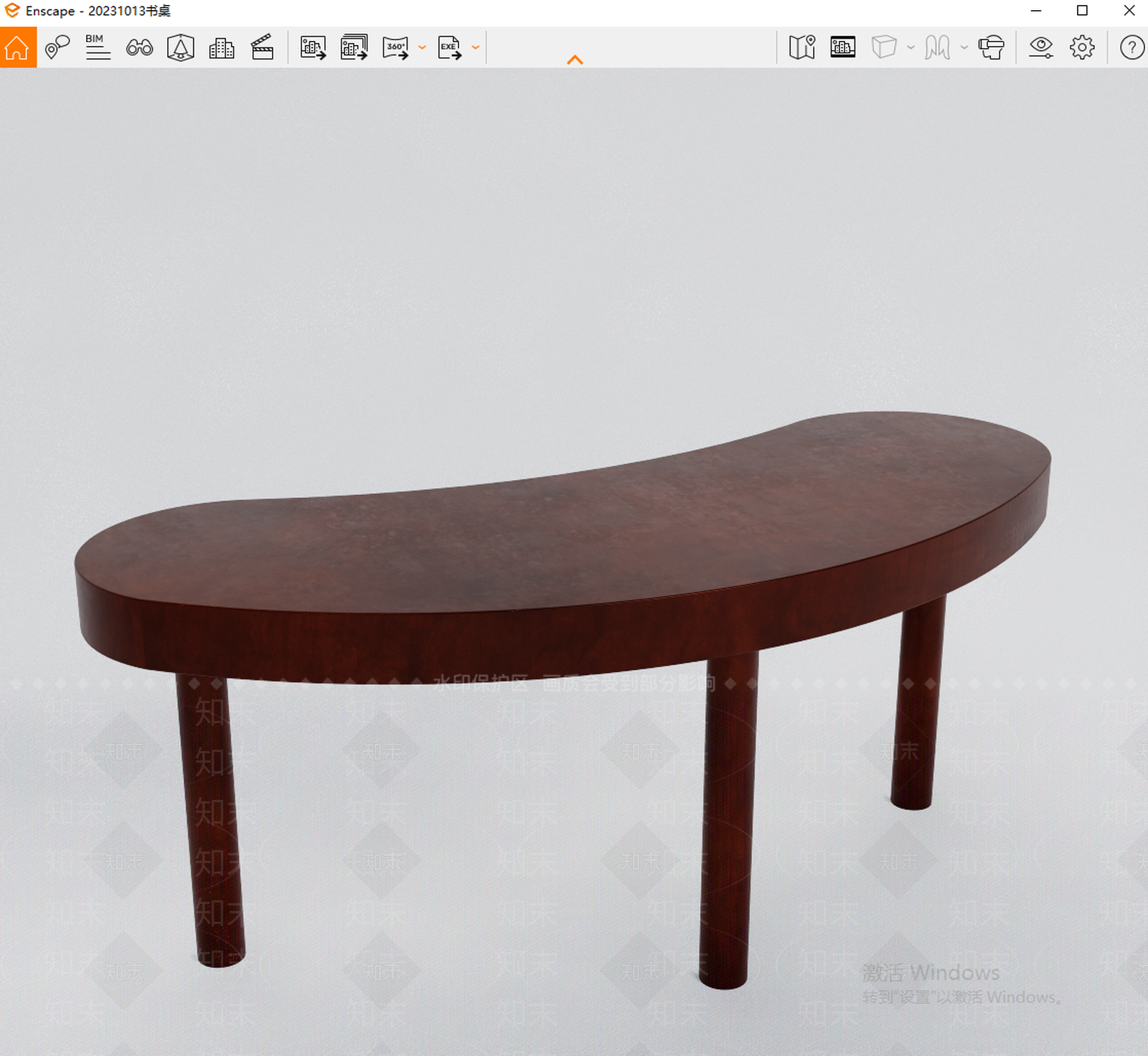
Task: Collapse the toolbar with orange chevron
Action: click(x=575, y=60)
